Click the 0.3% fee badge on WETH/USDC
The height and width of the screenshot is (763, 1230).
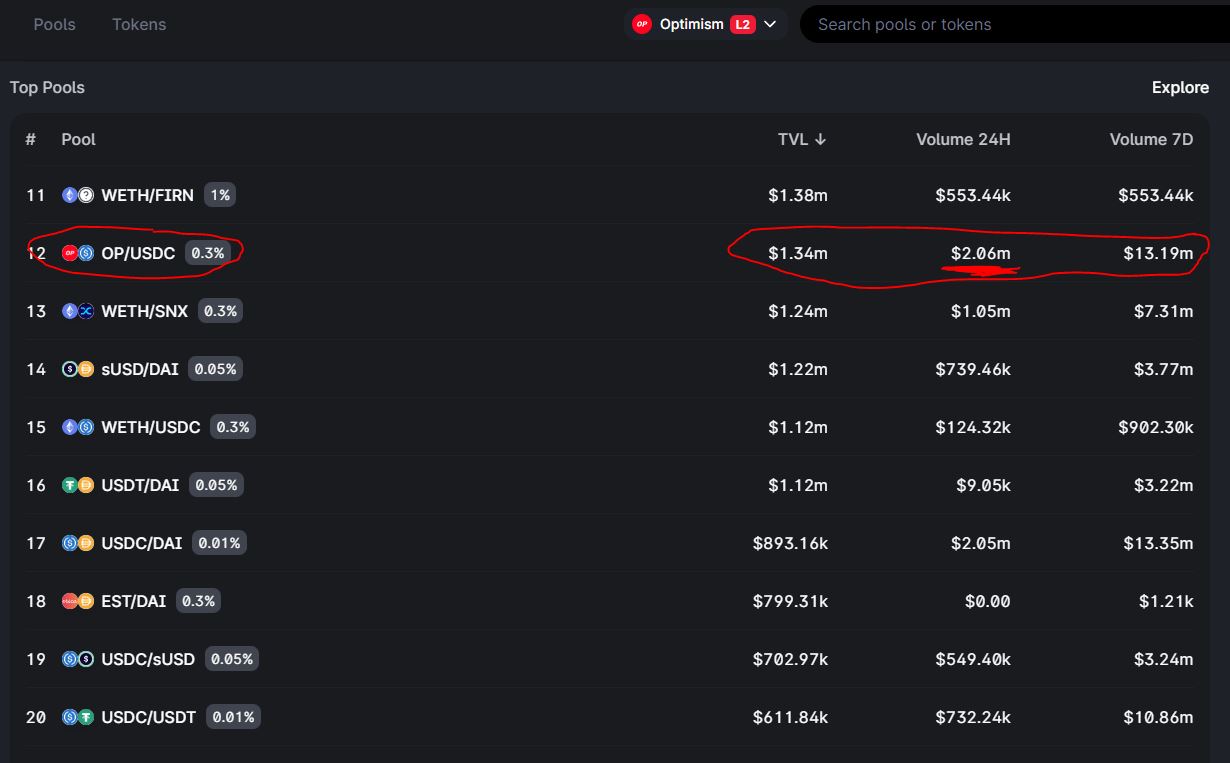233,427
